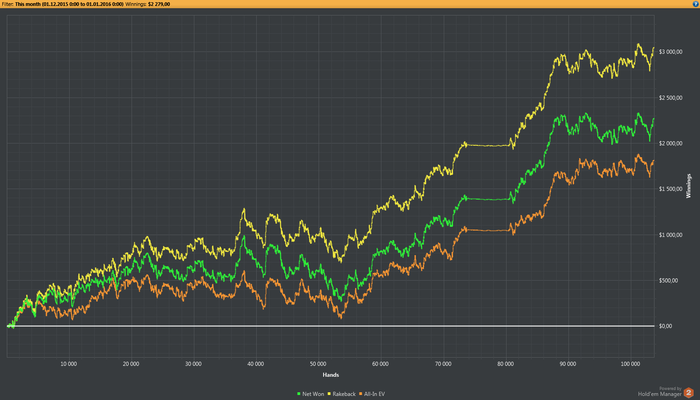This screenshot has height=400, width=700.
Task: Click the Hold'em Manager 2 logo
Action: click(688, 393)
